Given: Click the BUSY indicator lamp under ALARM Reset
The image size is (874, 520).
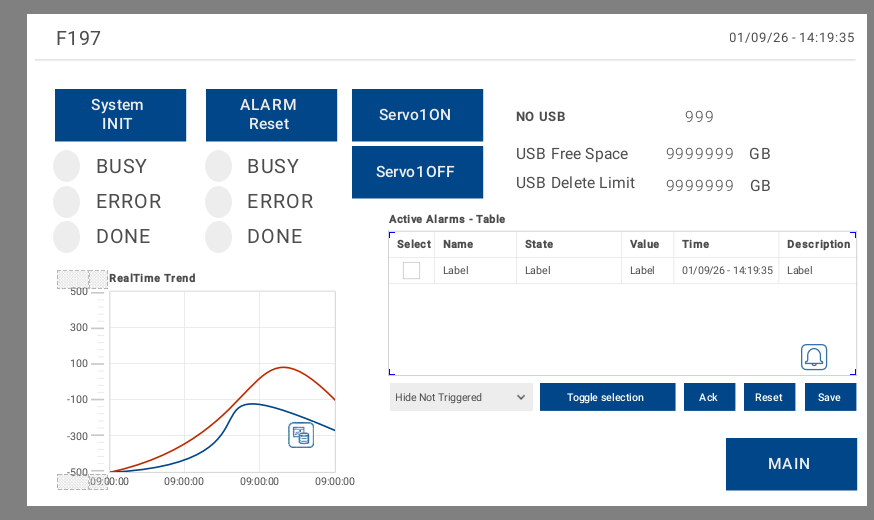Looking at the screenshot, I should [x=219, y=166].
